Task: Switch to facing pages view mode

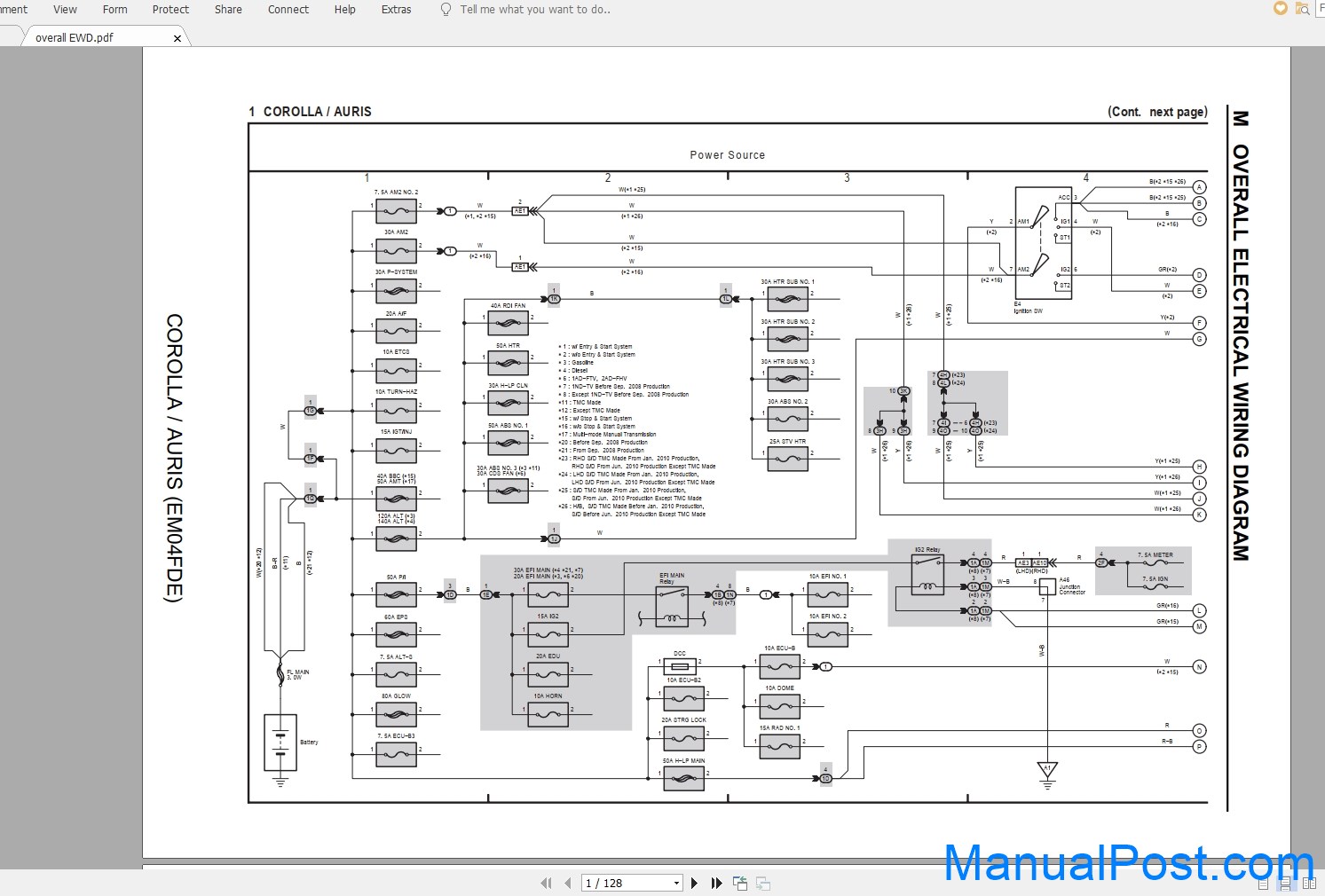Action: (x=1310, y=884)
